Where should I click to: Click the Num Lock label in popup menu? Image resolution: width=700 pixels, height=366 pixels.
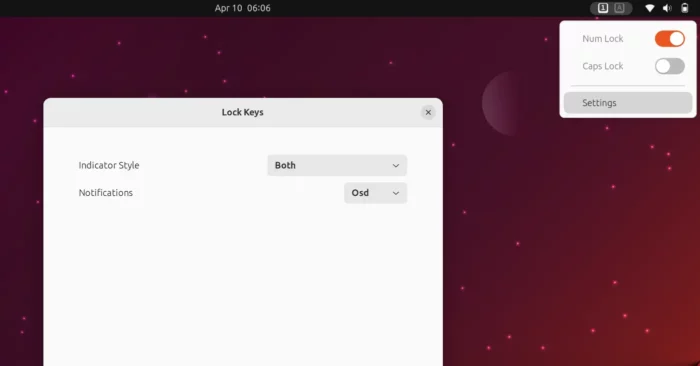tap(603, 39)
